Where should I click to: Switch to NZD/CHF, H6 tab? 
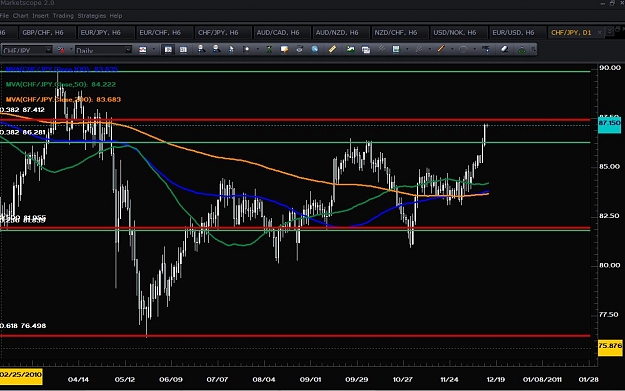click(399, 33)
